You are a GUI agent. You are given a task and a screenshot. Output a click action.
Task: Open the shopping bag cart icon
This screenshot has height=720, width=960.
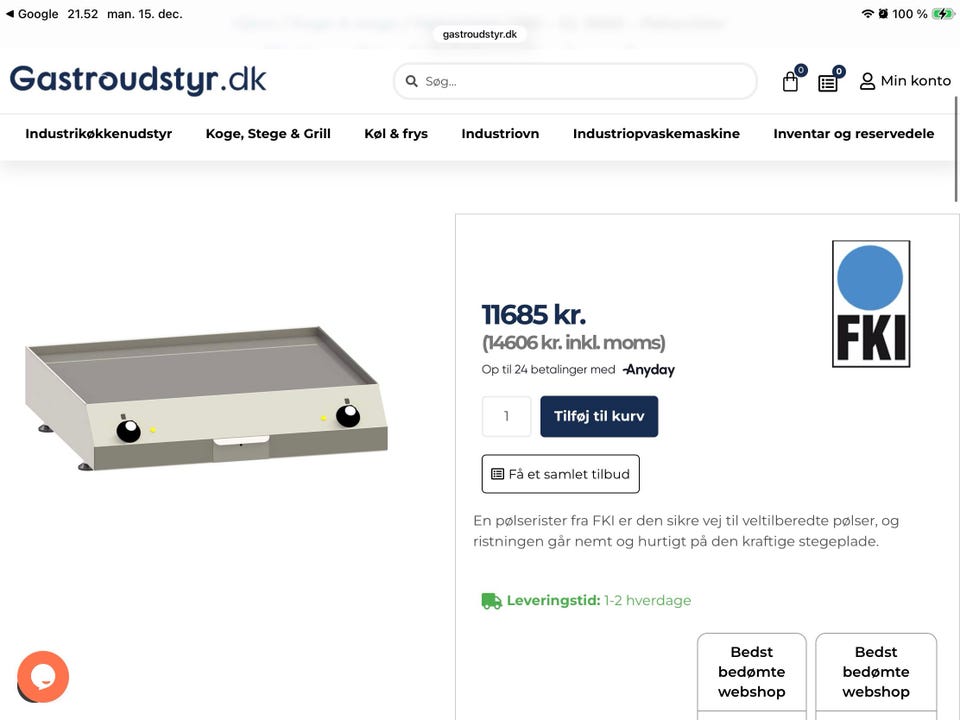click(790, 81)
